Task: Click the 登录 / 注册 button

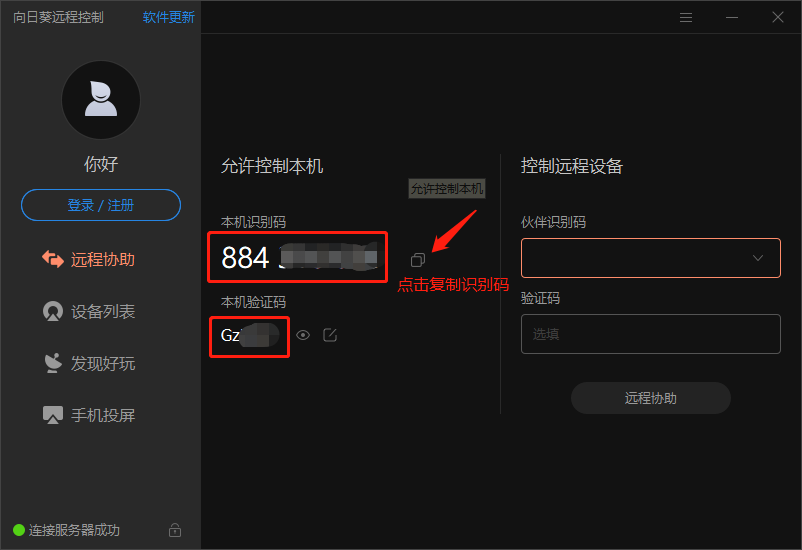Action: point(101,205)
